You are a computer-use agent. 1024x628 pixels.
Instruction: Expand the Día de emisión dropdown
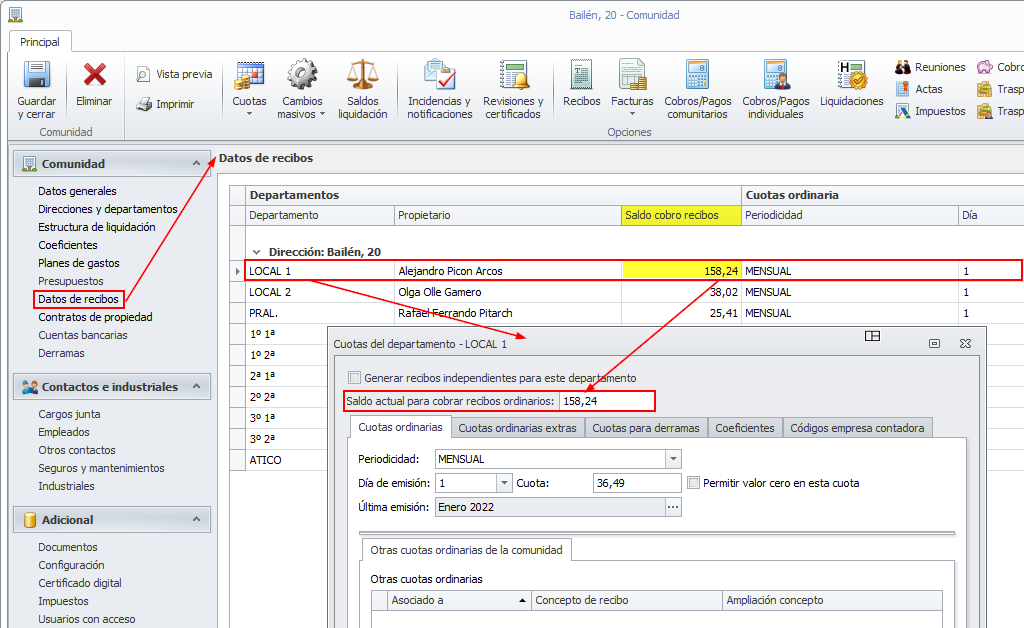pyautogui.click(x=503, y=483)
